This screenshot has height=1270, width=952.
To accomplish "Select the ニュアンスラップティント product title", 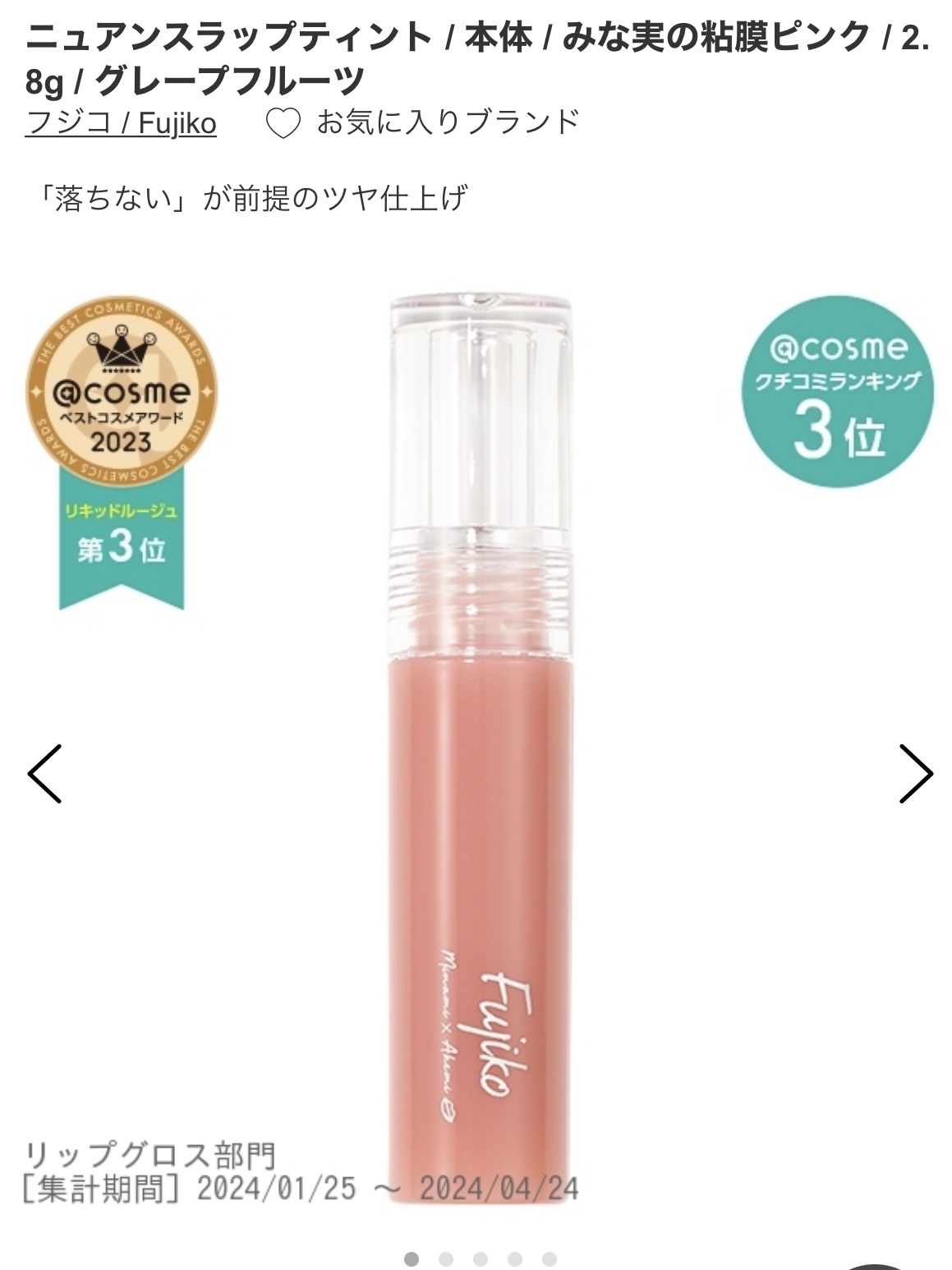I will click(476, 58).
